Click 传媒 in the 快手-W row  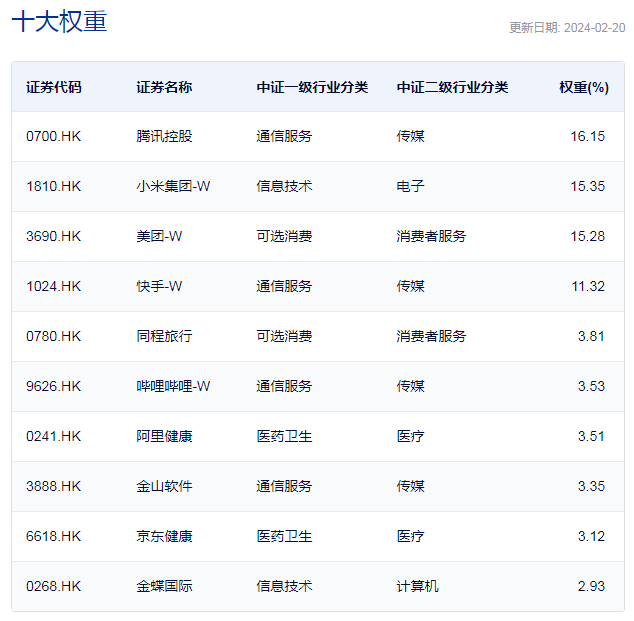(410, 286)
